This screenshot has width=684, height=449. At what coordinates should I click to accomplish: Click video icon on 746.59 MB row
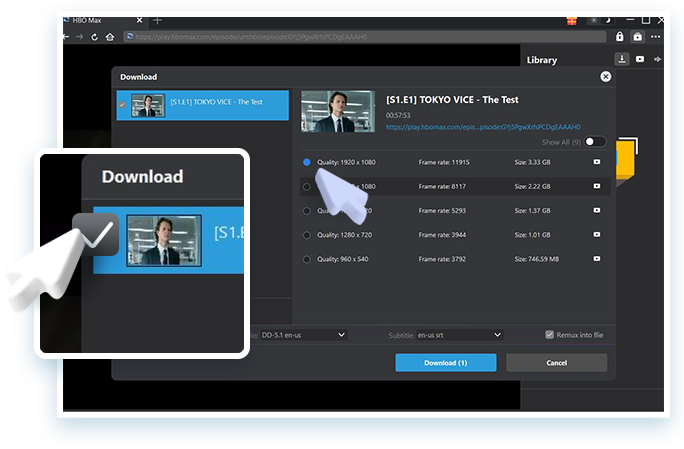(597, 259)
